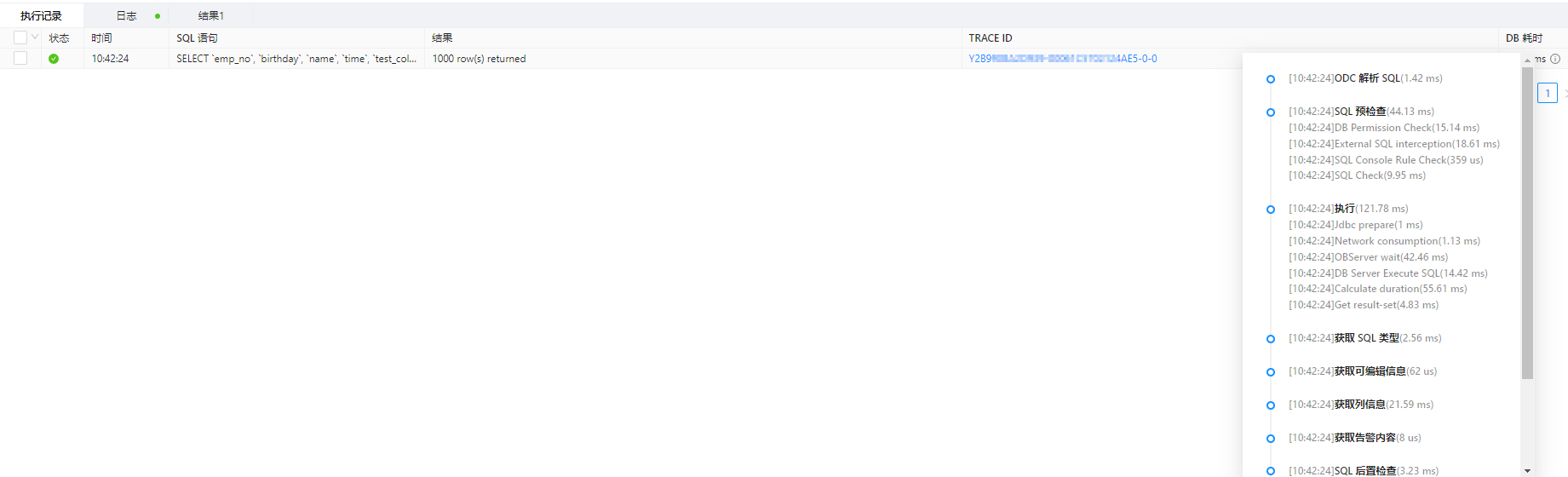The image size is (1568, 477).
Task: Click the ODC 解析 SQL timeline node circle
Action: click(x=1271, y=79)
